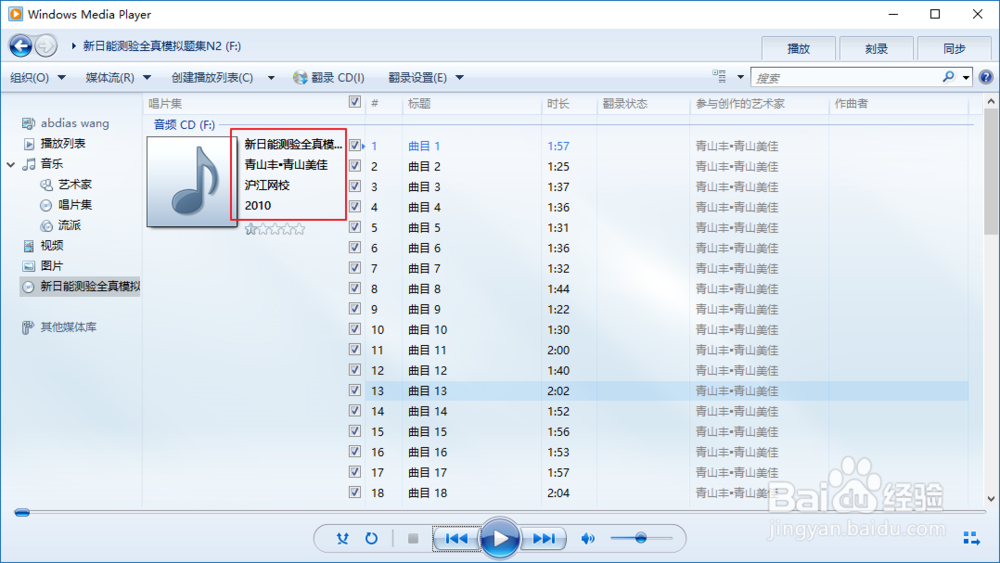Viewport: 1000px width, 563px height.
Task: Click the genre text 沪江网校
Action: tap(267, 186)
